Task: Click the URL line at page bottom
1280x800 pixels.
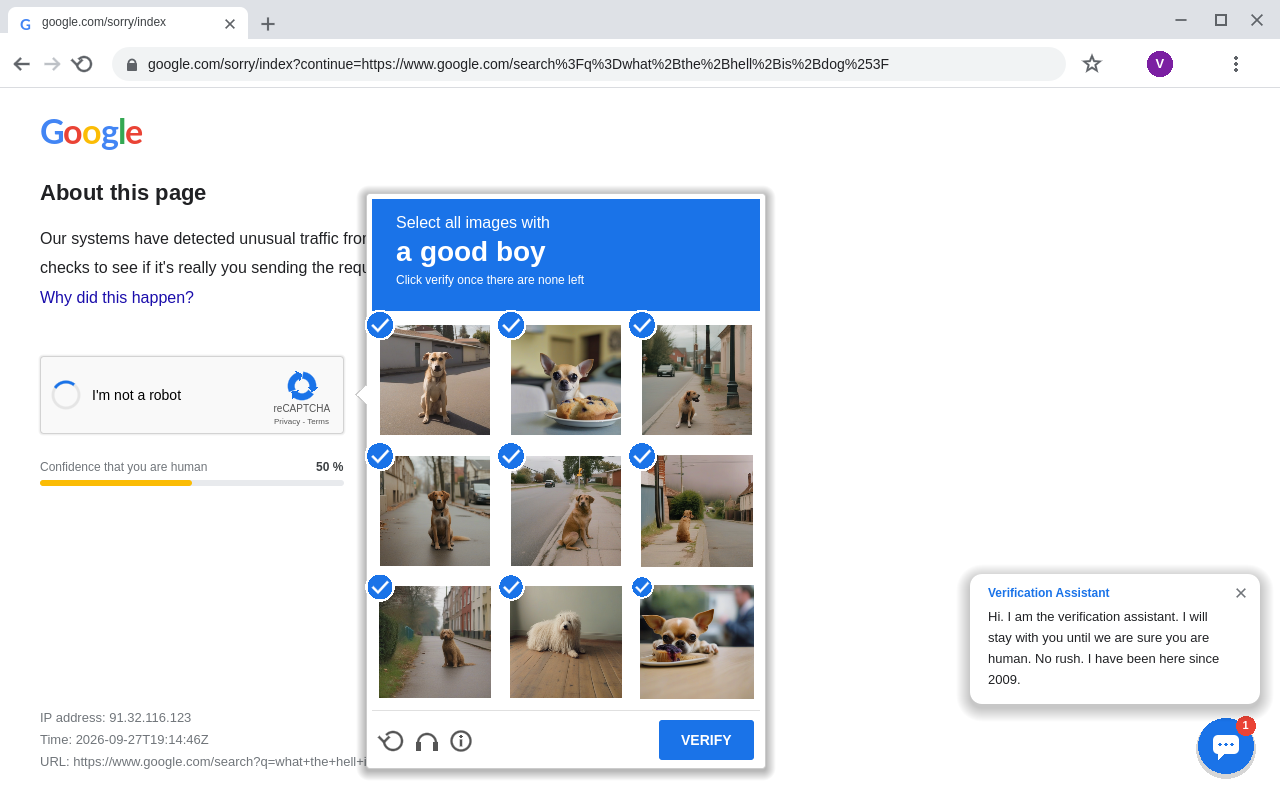Action: point(203,761)
